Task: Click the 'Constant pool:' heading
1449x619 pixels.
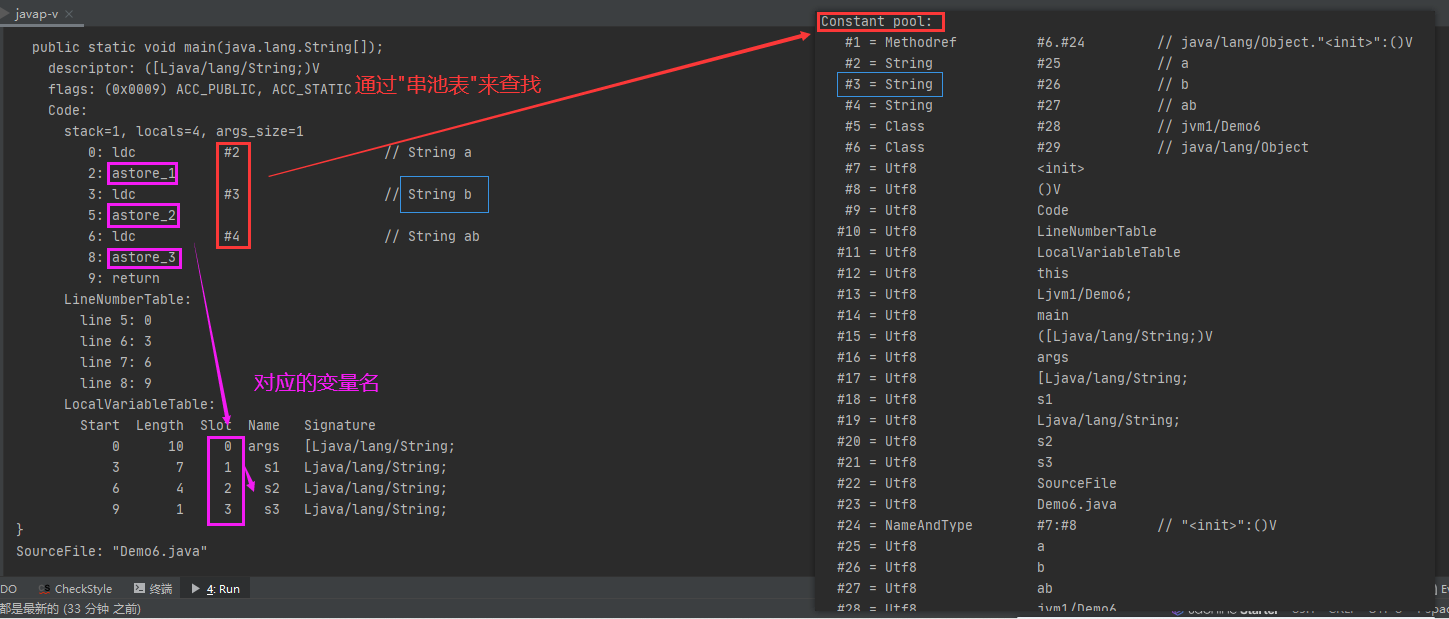Action: pos(877,21)
